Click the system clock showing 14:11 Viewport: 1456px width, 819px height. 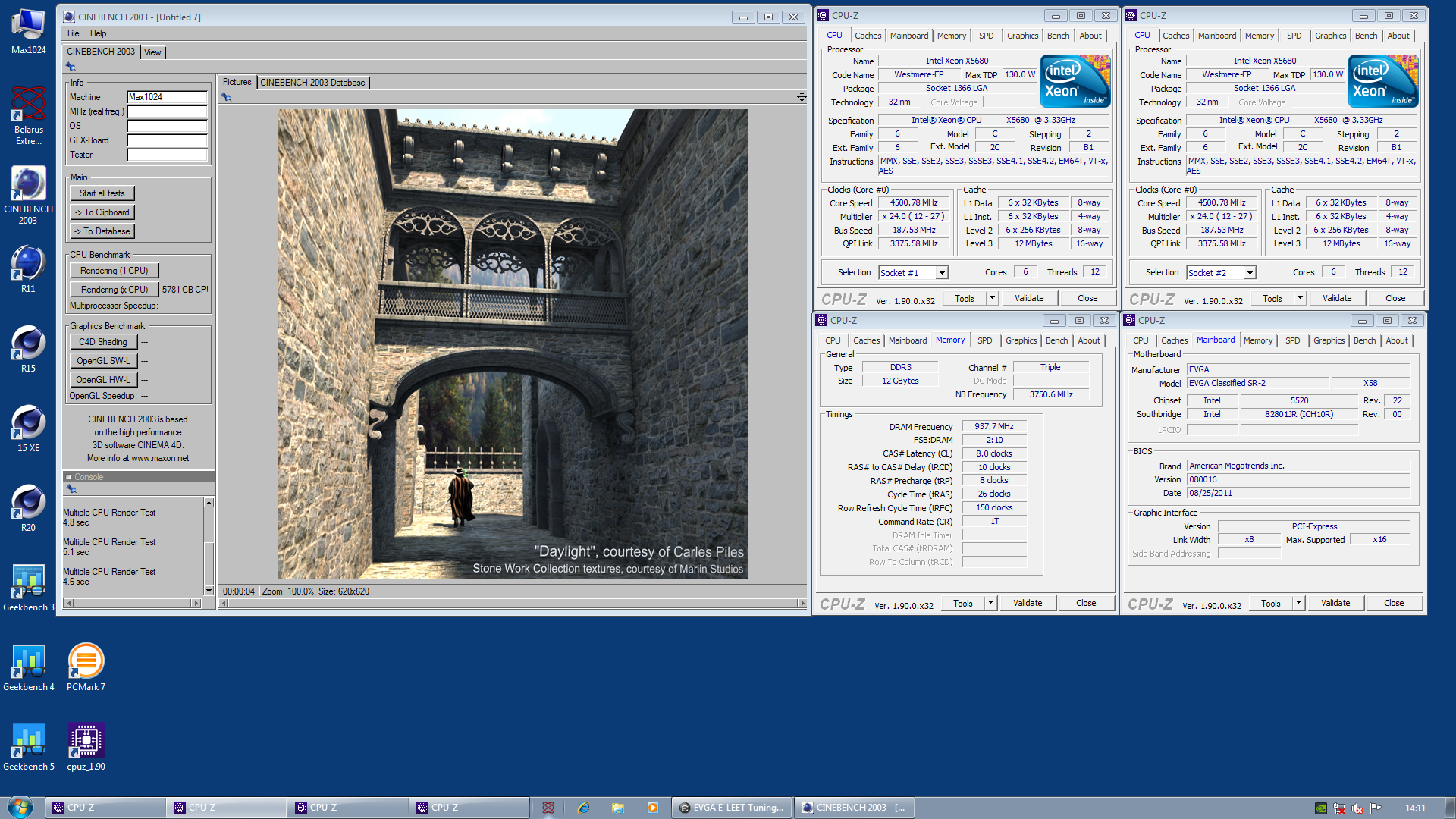click(1415, 808)
